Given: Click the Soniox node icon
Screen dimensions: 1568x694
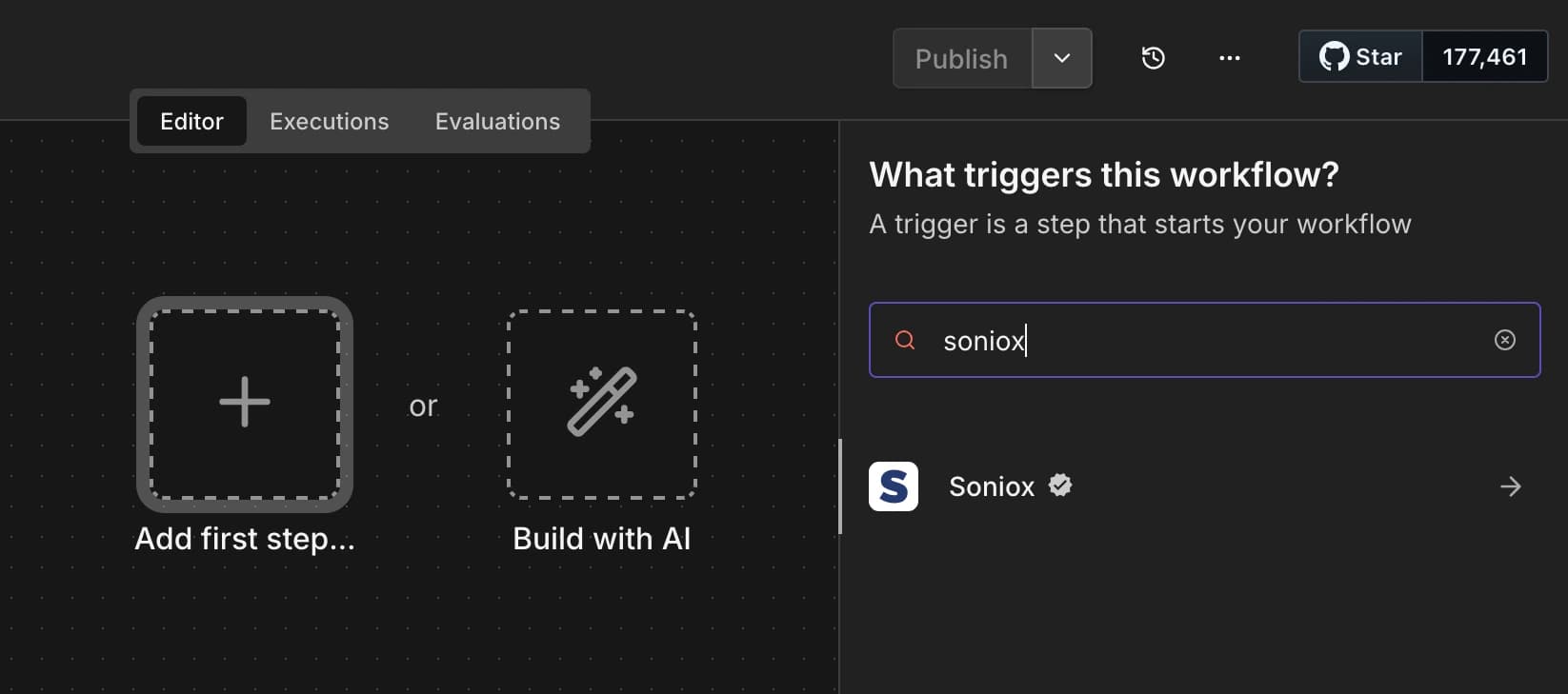Looking at the screenshot, I should point(894,486).
